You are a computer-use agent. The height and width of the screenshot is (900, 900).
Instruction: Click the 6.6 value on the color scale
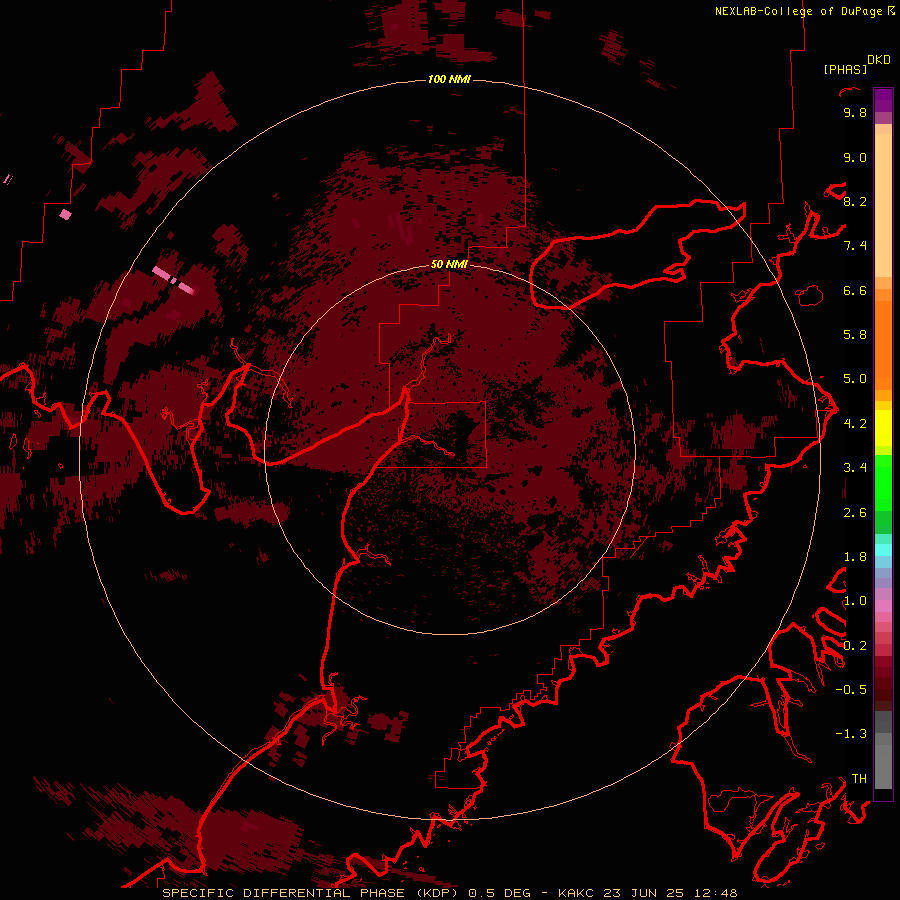(x=855, y=290)
